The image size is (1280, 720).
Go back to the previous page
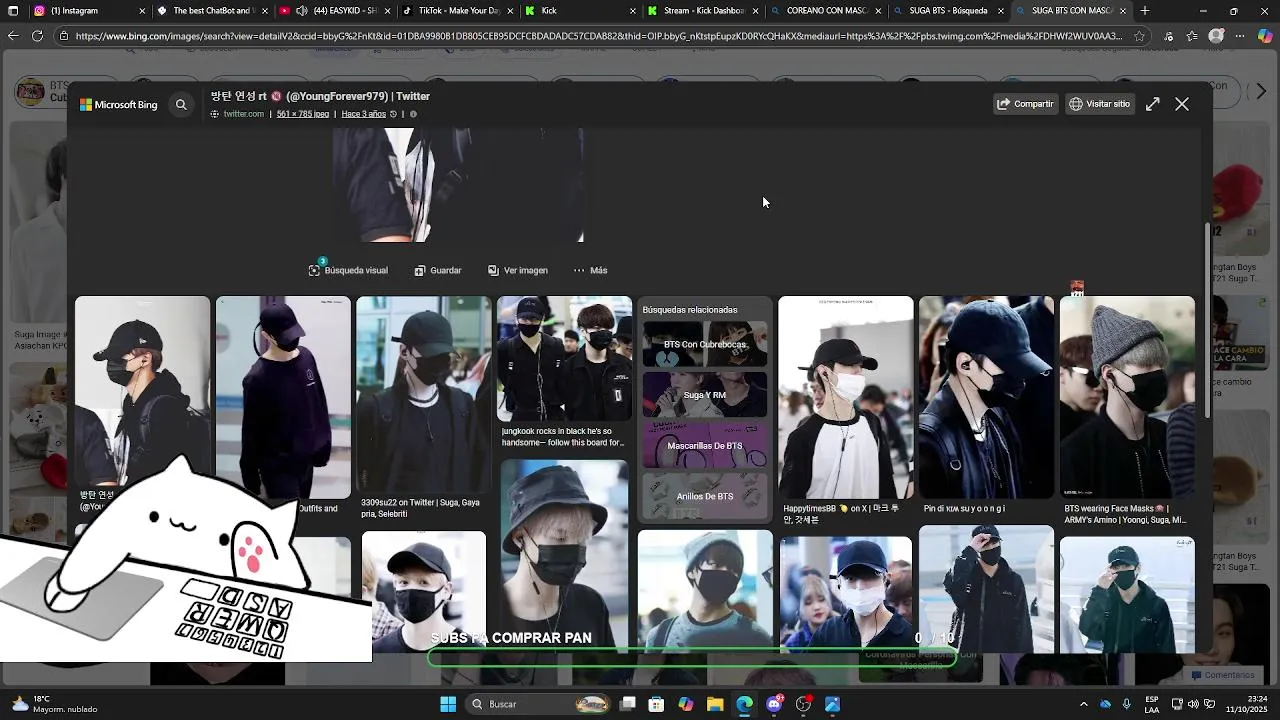tap(13, 36)
